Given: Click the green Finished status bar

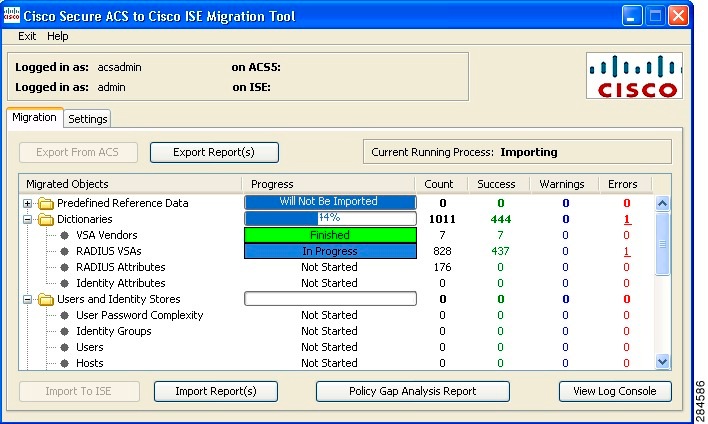Looking at the screenshot, I should point(330,235).
